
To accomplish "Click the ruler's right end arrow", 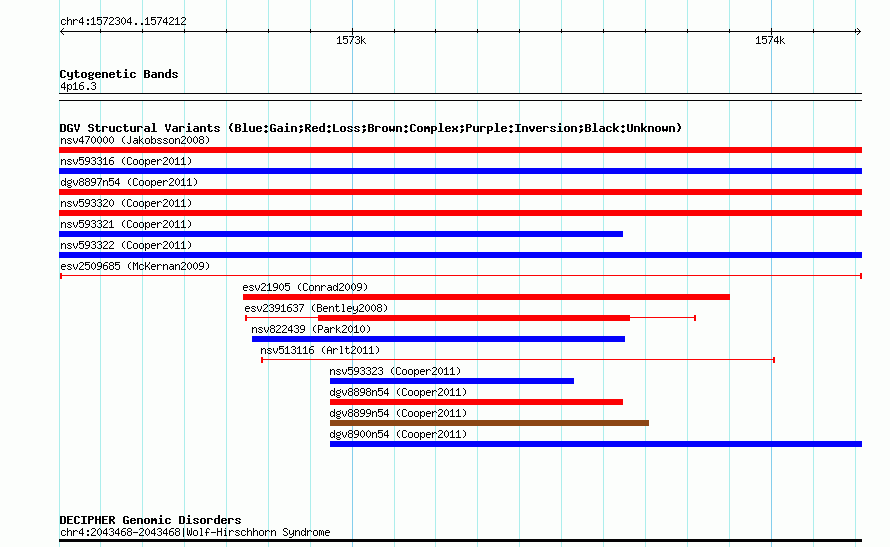I will pyautogui.click(x=859, y=31).
